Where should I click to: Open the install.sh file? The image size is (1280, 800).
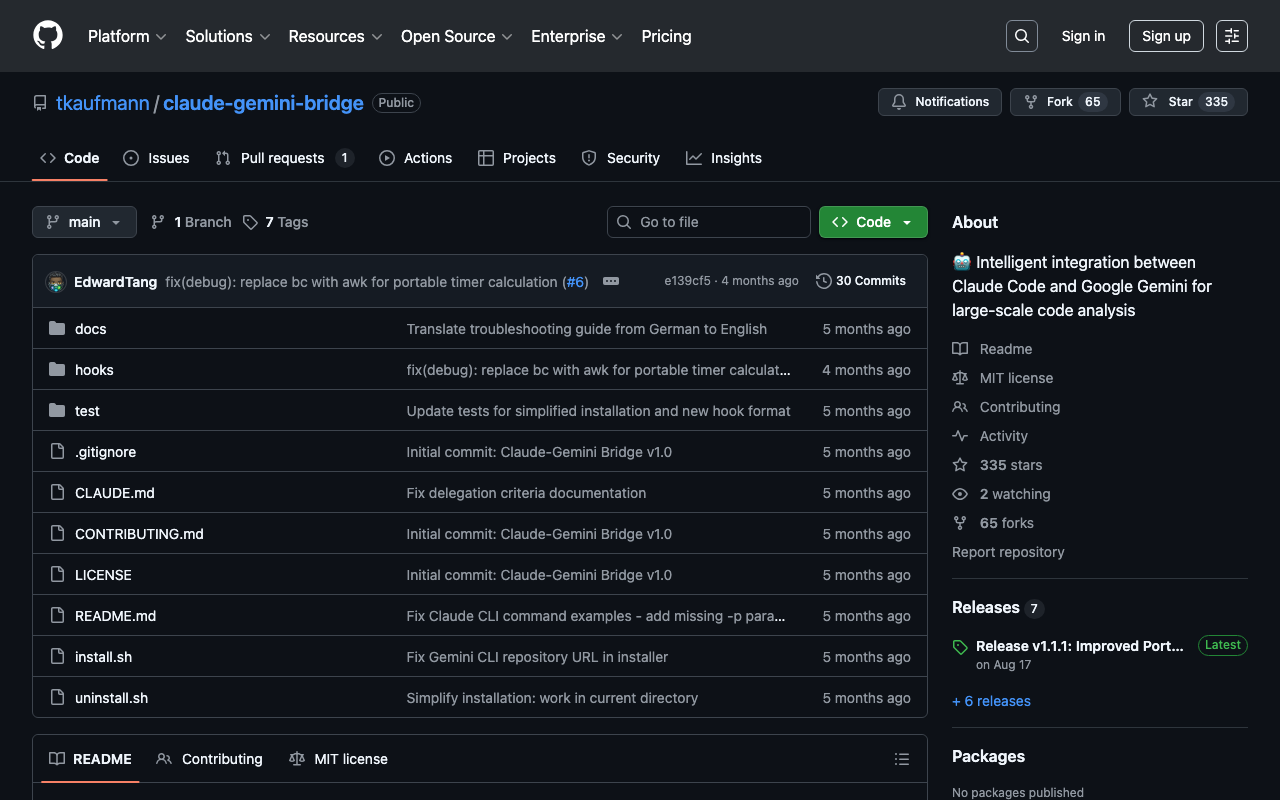tap(103, 657)
